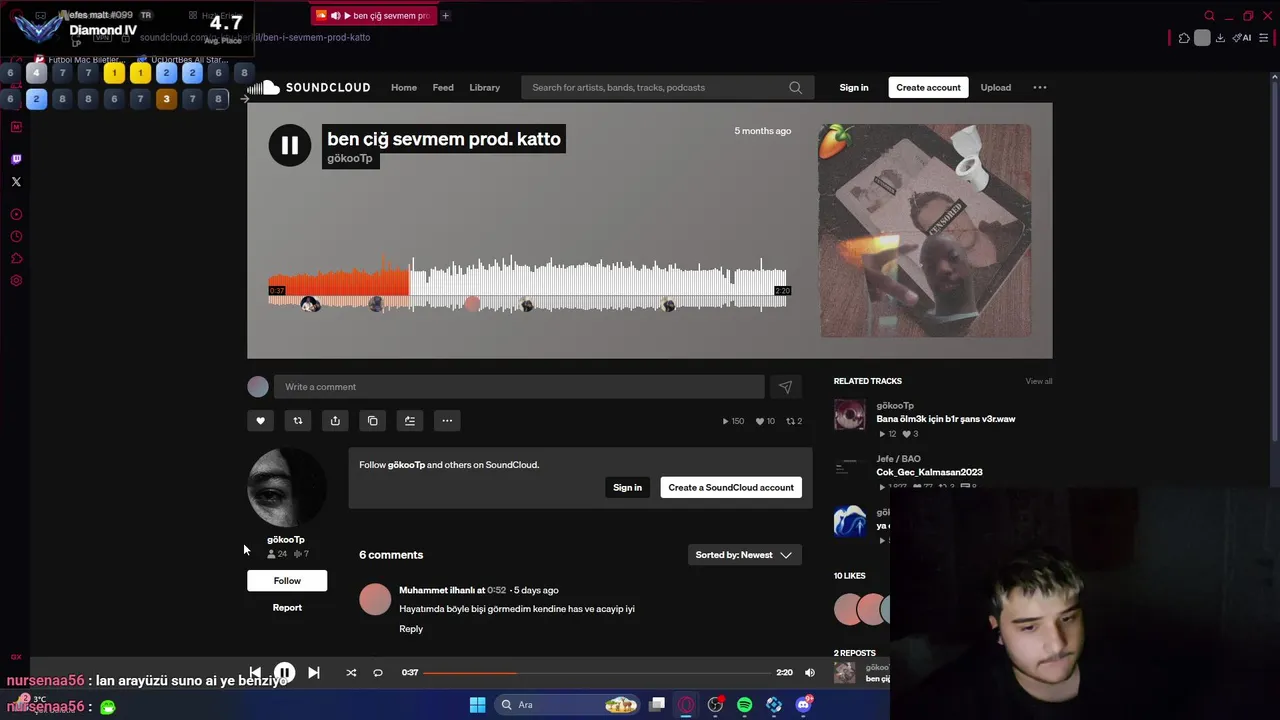Open the AI button in browser toolbar

click(1243, 38)
